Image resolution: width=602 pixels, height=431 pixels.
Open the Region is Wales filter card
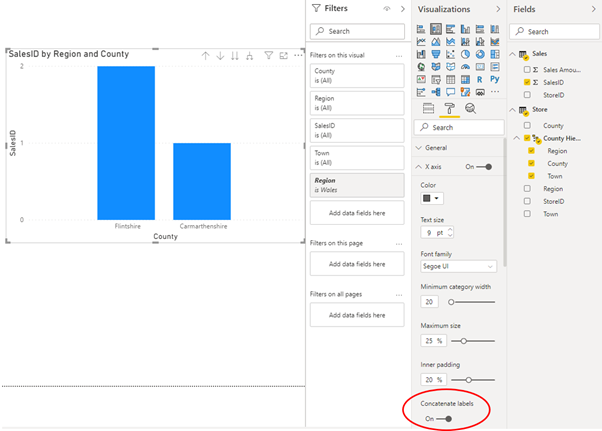pyautogui.click(x=357, y=185)
